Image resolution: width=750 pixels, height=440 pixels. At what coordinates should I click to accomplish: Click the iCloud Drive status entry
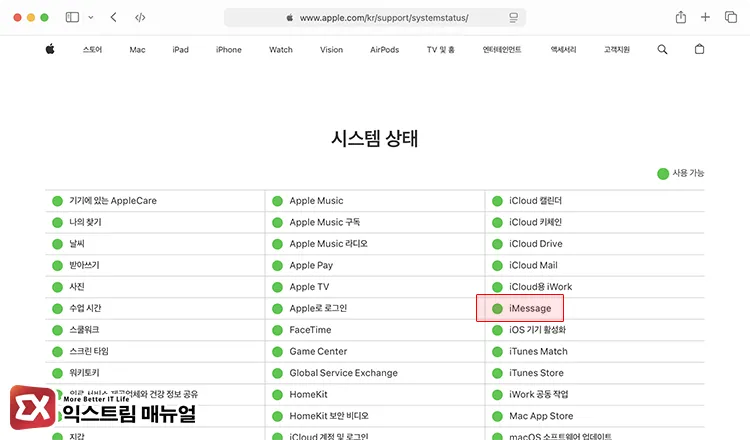(x=536, y=244)
